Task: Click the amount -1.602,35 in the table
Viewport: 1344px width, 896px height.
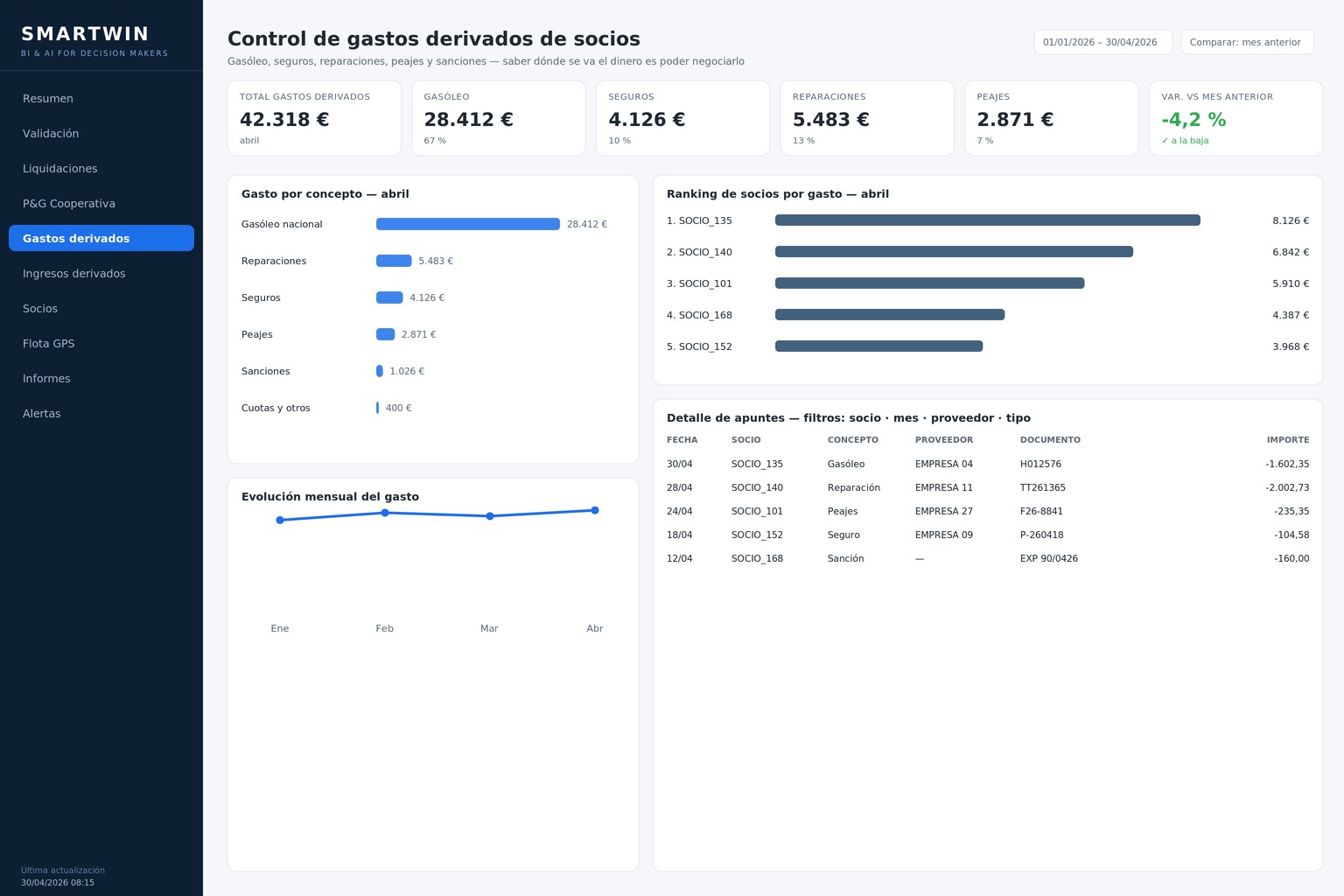Action: tap(1287, 464)
